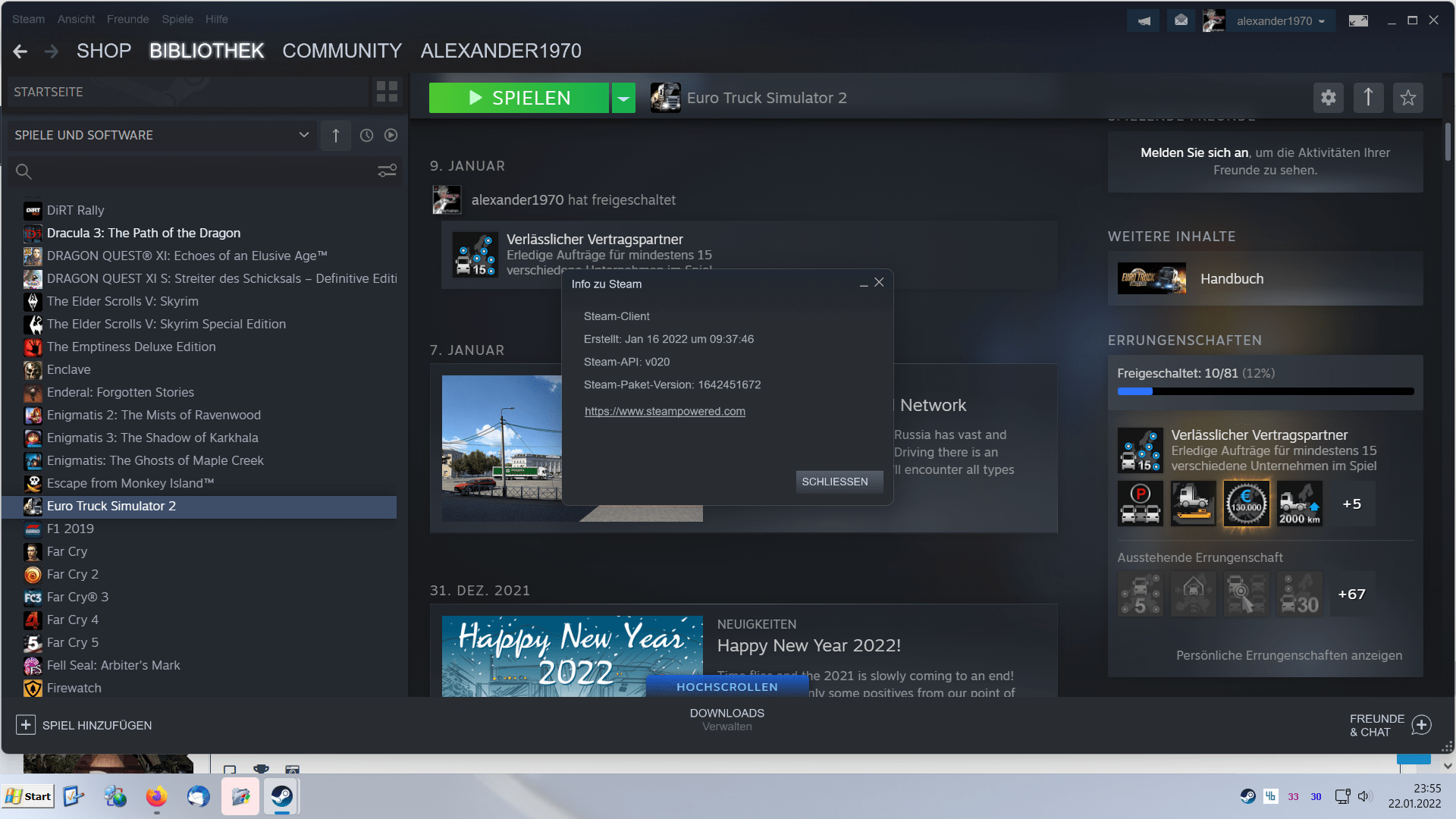
Task: Close the Info zu Steam dialog
Action: coord(879,282)
